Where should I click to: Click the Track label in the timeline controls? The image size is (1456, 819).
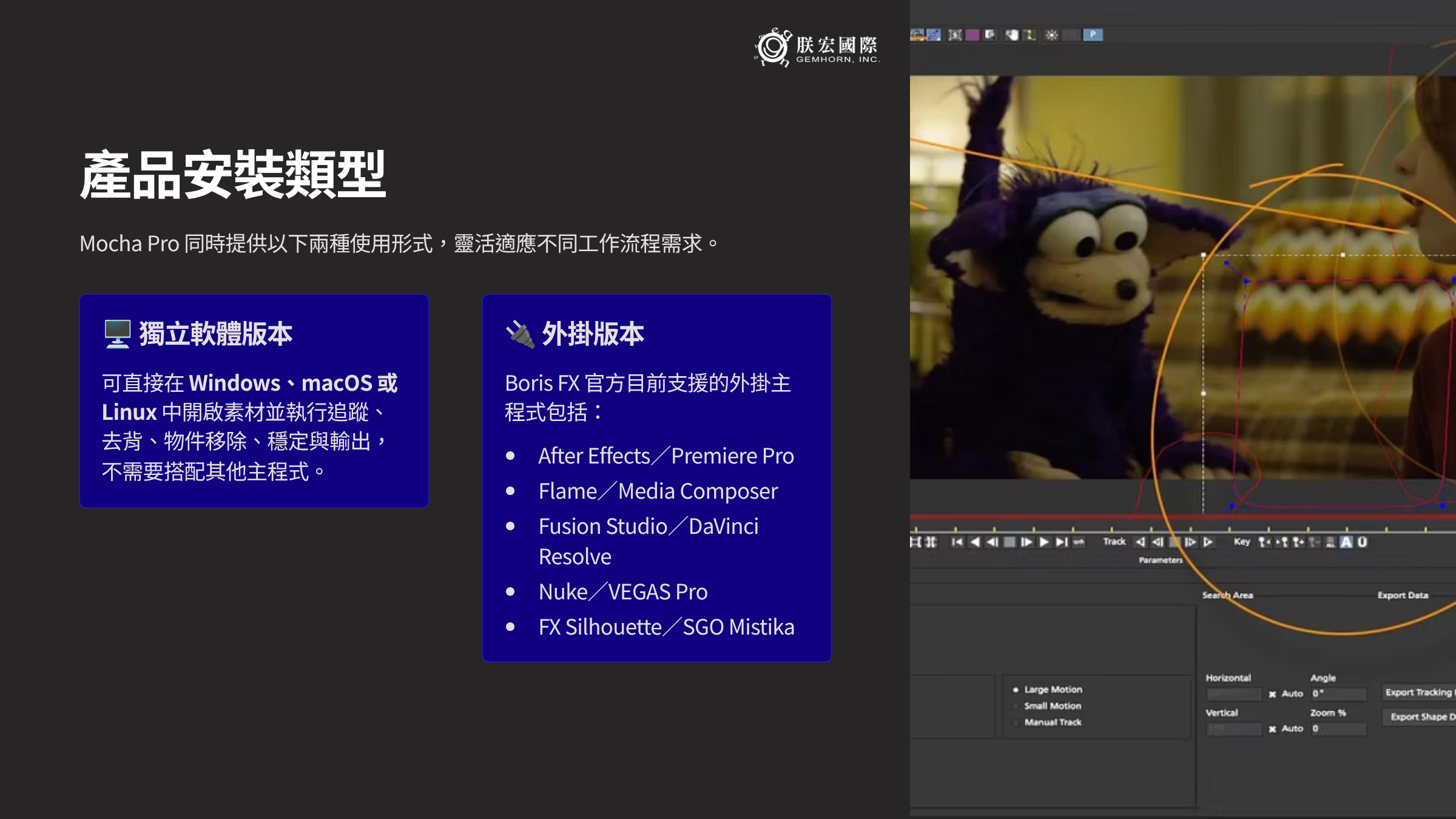coord(1114,542)
